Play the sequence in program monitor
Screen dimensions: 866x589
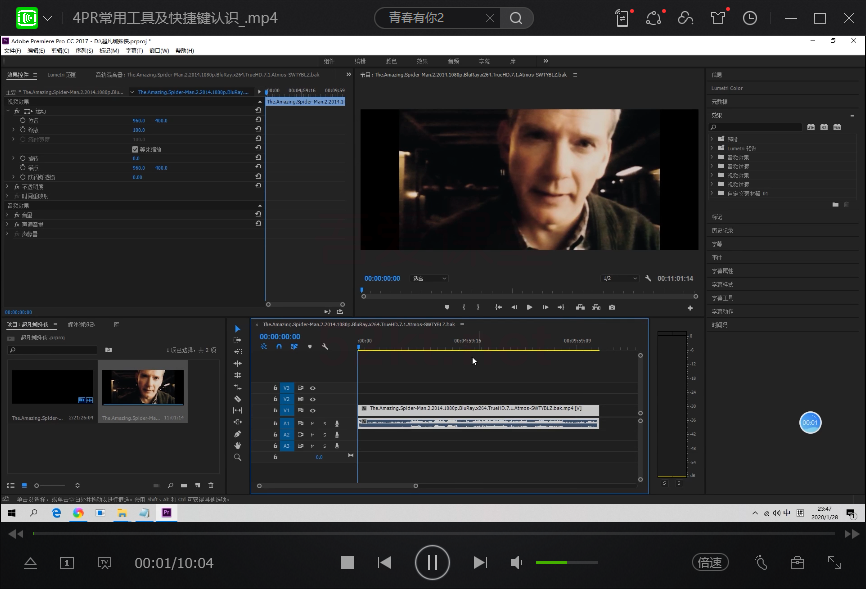point(530,307)
